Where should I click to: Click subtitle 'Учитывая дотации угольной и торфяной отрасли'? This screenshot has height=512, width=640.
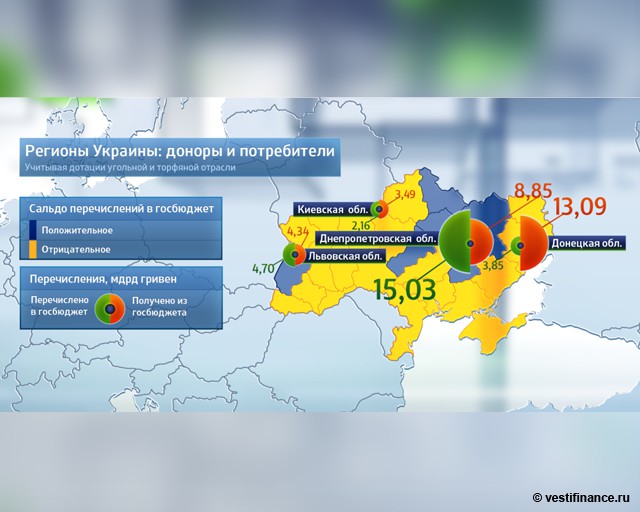tap(130, 167)
